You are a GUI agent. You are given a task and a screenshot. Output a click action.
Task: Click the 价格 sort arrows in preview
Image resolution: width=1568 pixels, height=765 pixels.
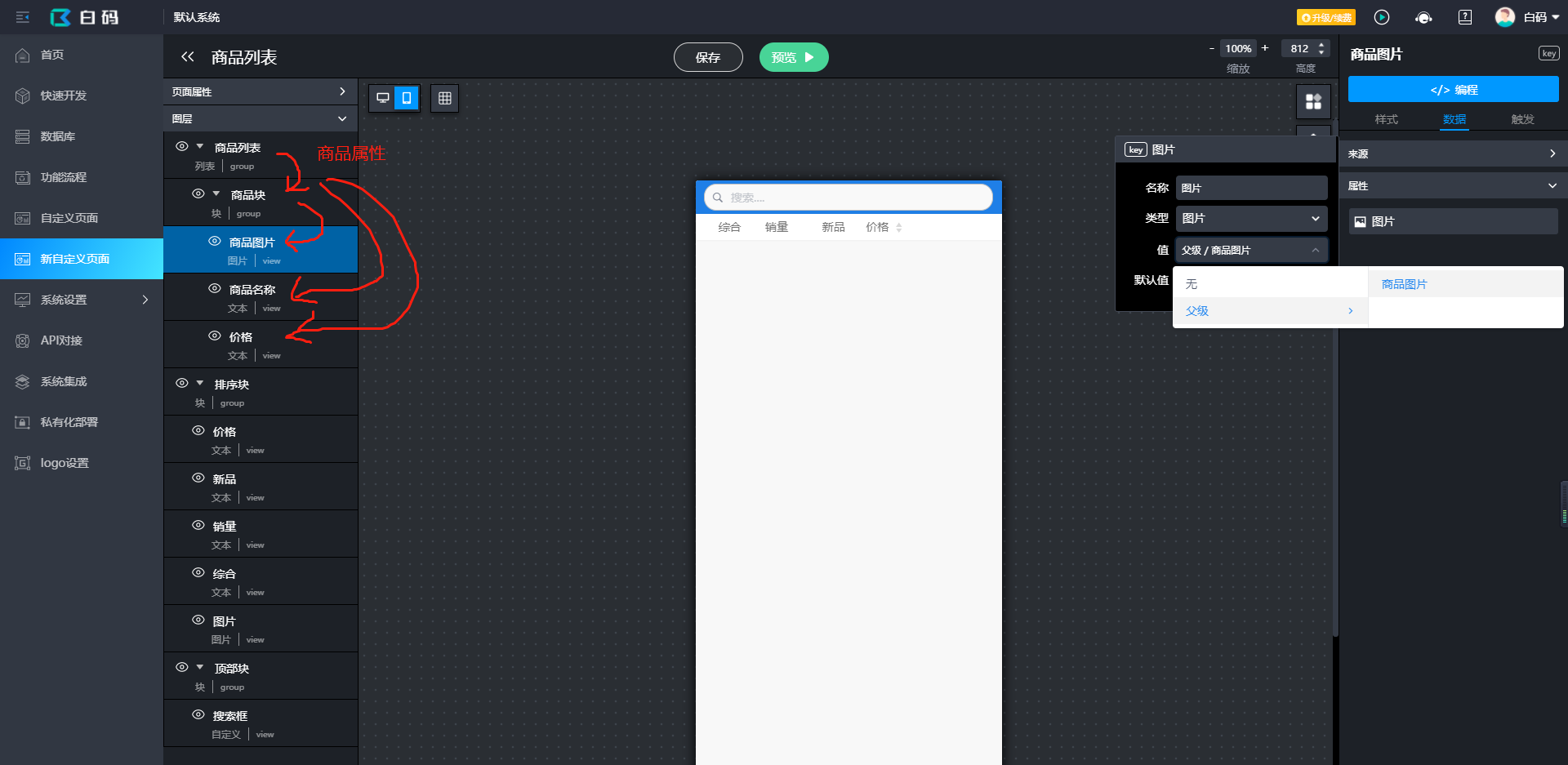coord(899,228)
